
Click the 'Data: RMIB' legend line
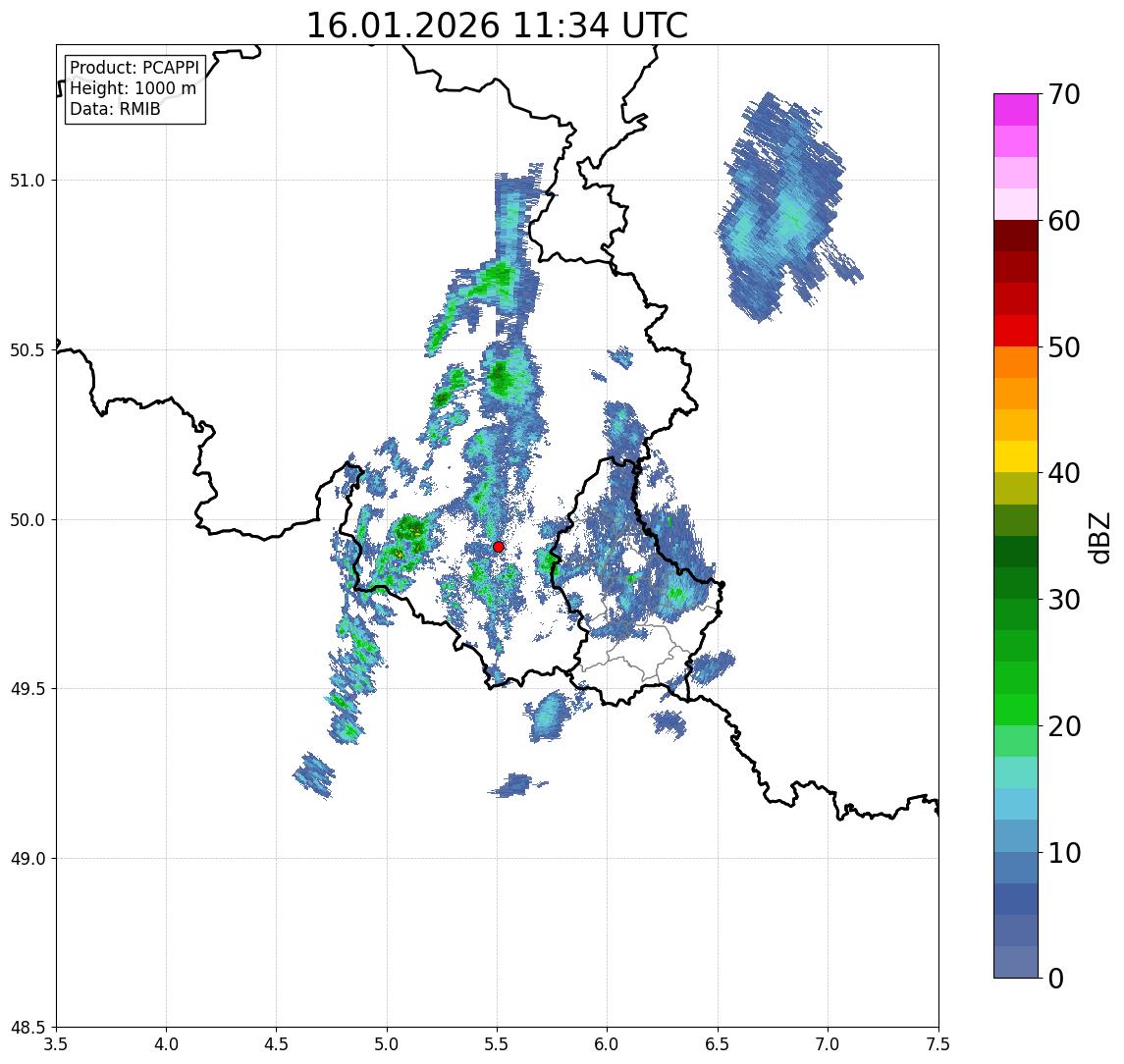[x=115, y=109]
